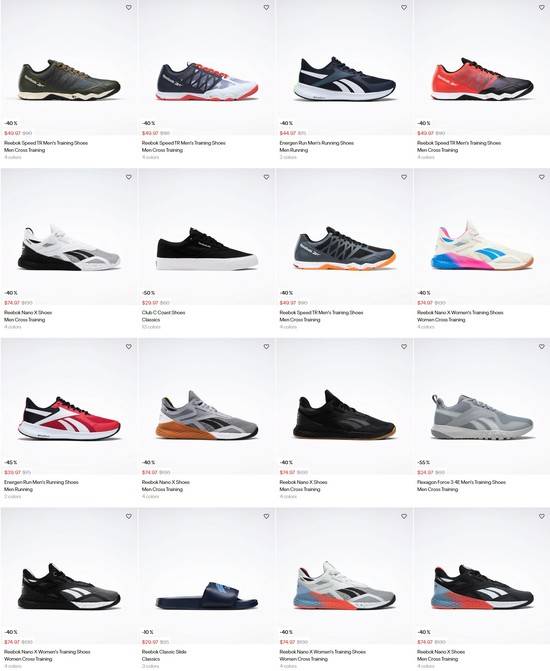Viewport: 550px width, 671px height.
Task: Click wishlist heart on navy-red Speed TR shoe
Action: tap(266, 7)
